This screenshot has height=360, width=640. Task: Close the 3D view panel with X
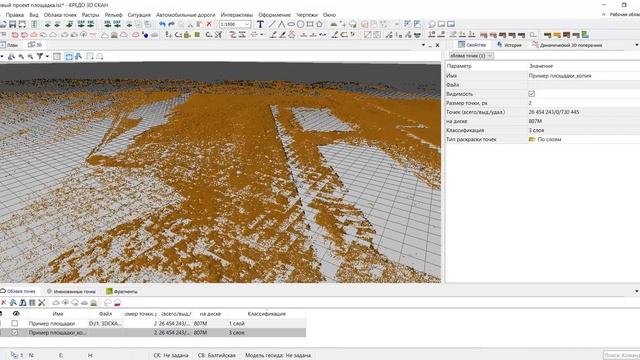[x=438, y=45]
